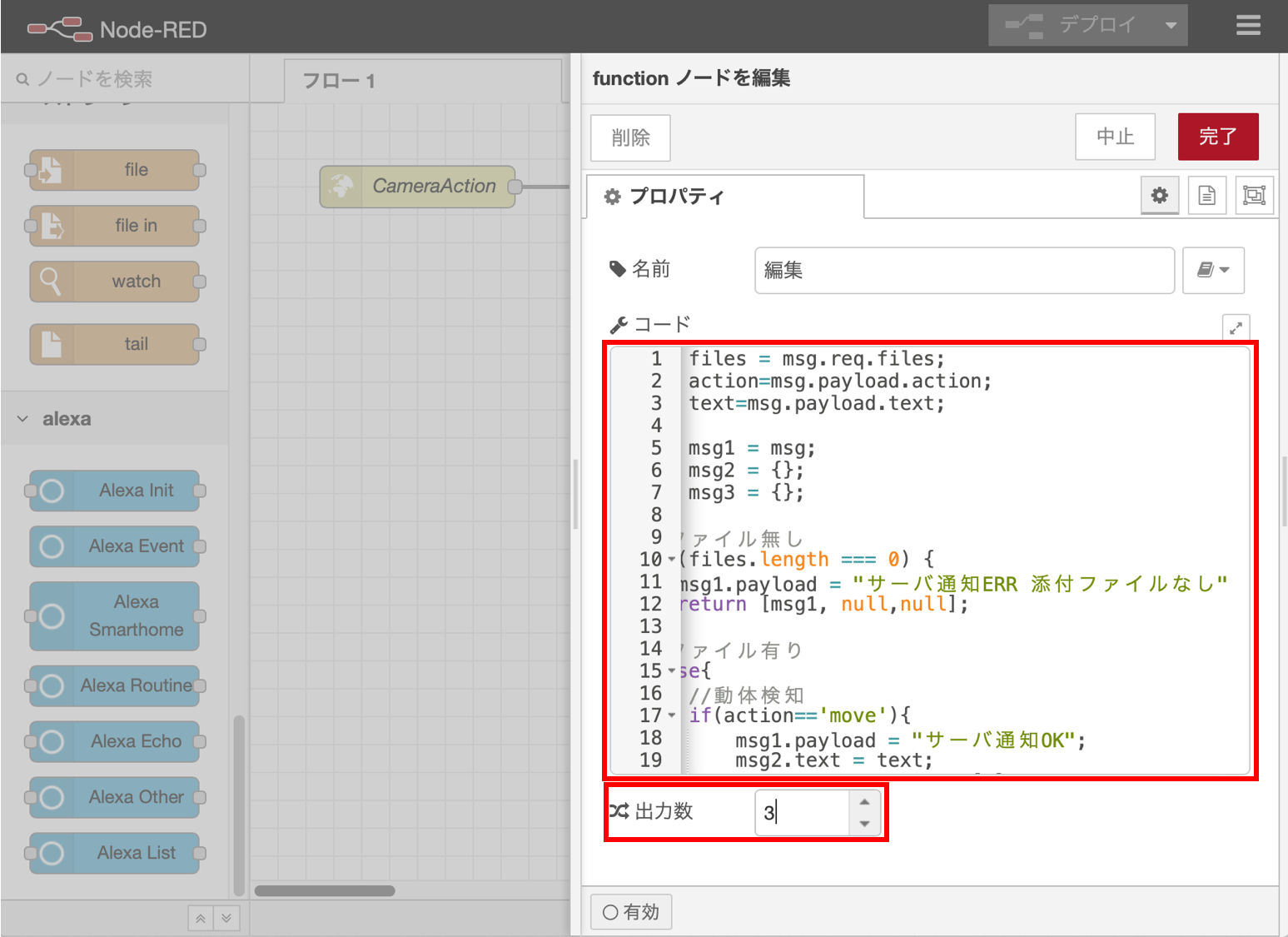Click the code line "if(action=='move'){"
Image resolution: width=1288 pixels, height=937 pixels.
coord(799,715)
